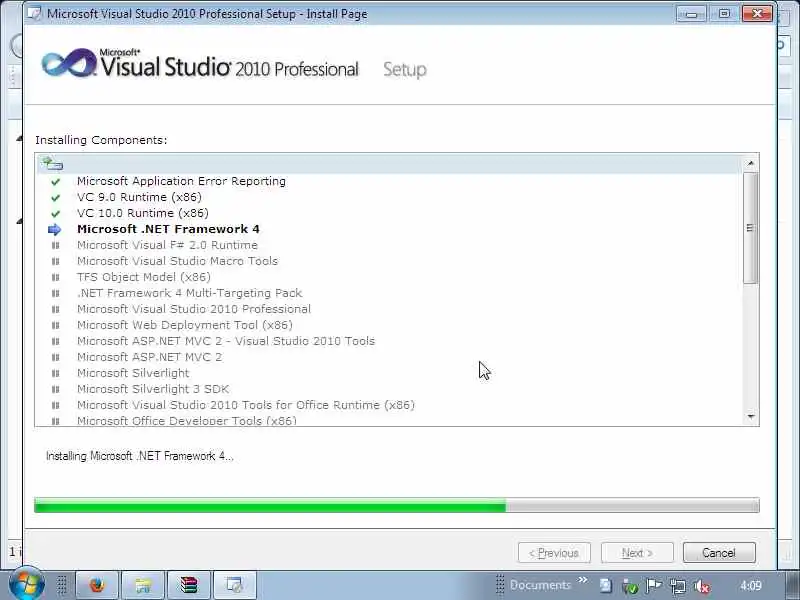Viewport: 800px width, 600px height.
Task: Open Firefox from the taskbar
Action: point(97,585)
